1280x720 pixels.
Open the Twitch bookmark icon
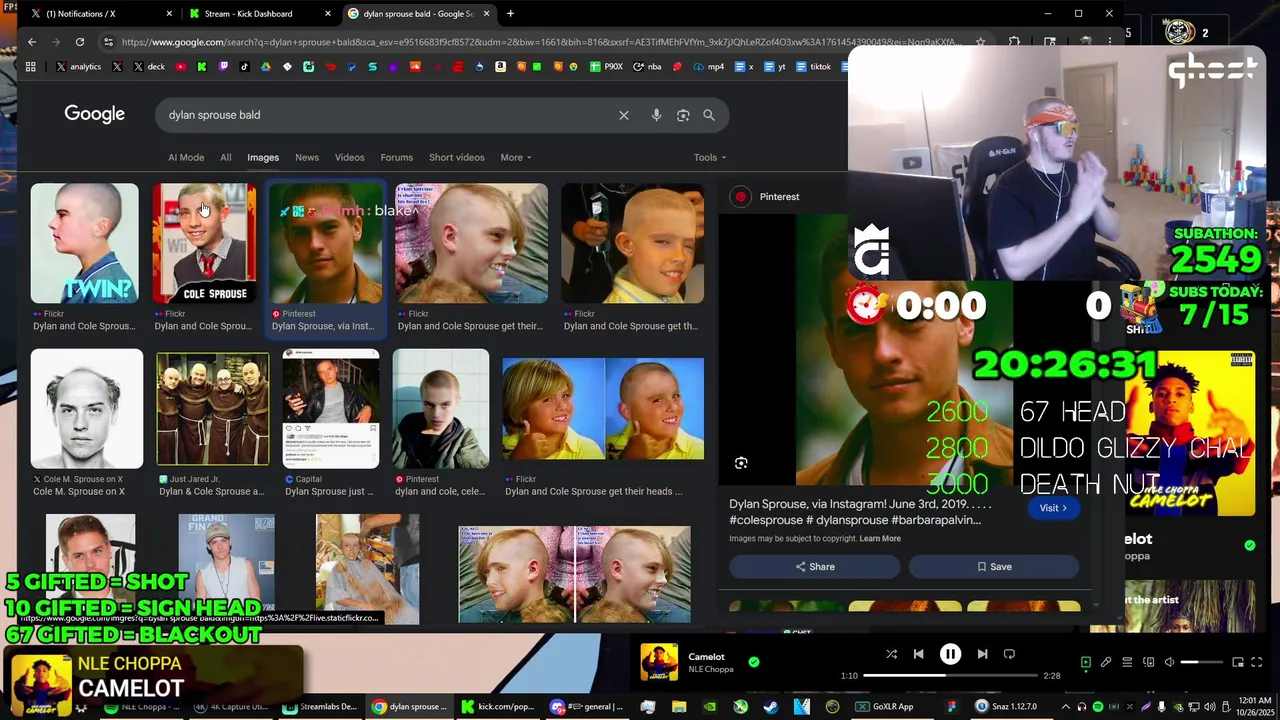pyautogui.click(x=223, y=67)
